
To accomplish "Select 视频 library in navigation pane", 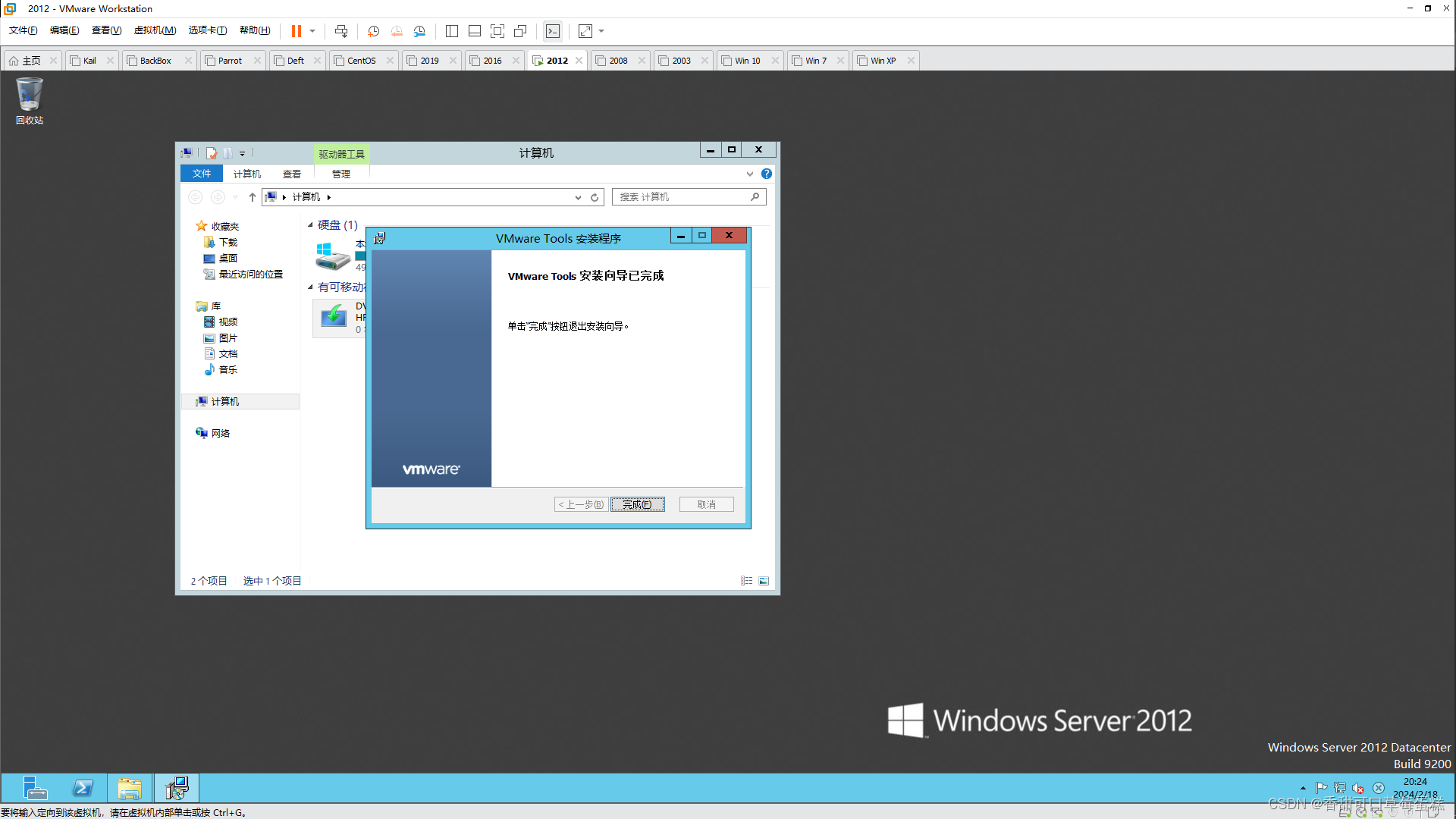I will (221, 322).
